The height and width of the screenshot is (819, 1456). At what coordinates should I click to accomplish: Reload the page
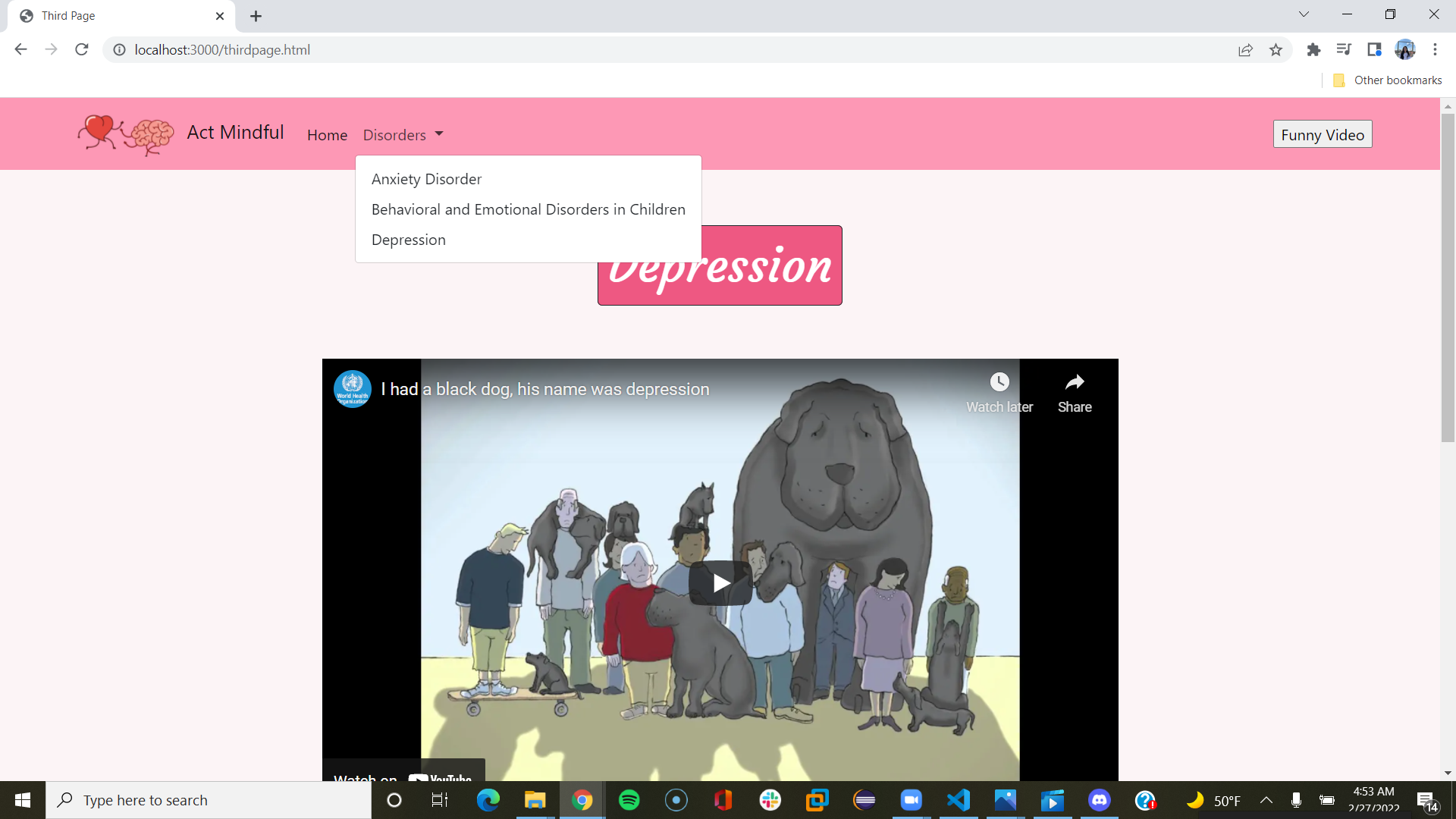(82, 50)
